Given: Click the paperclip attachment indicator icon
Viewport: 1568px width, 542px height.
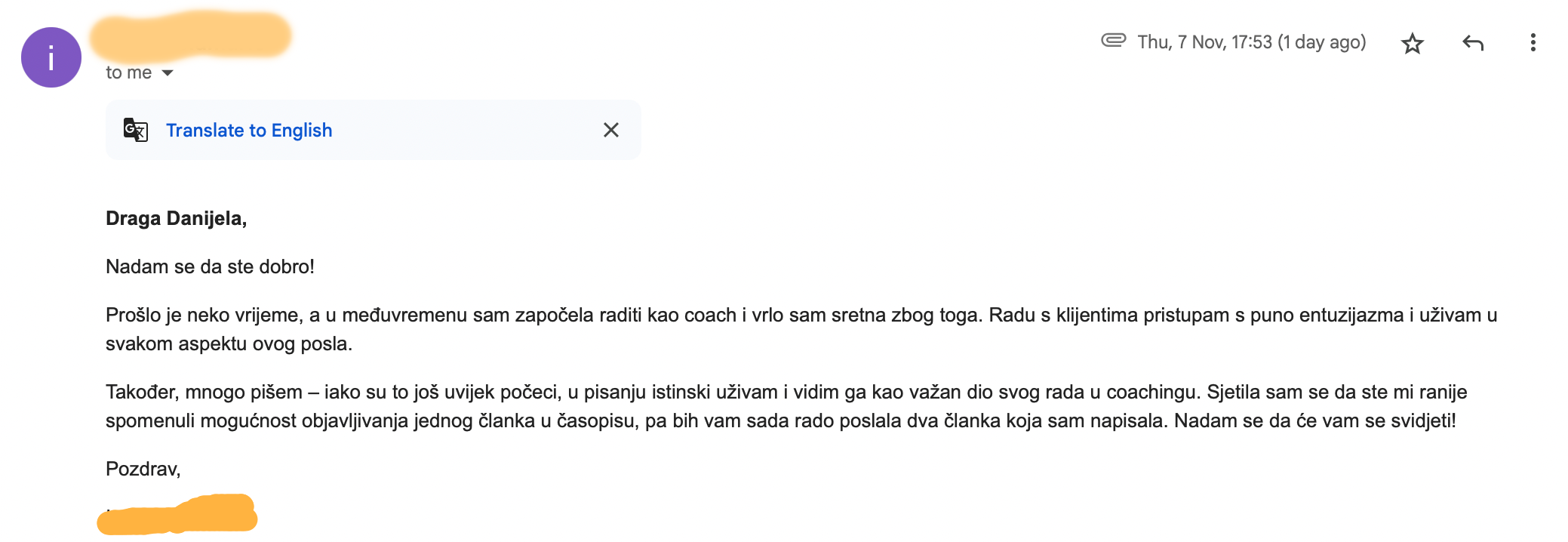Looking at the screenshot, I should [x=1113, y=40].
